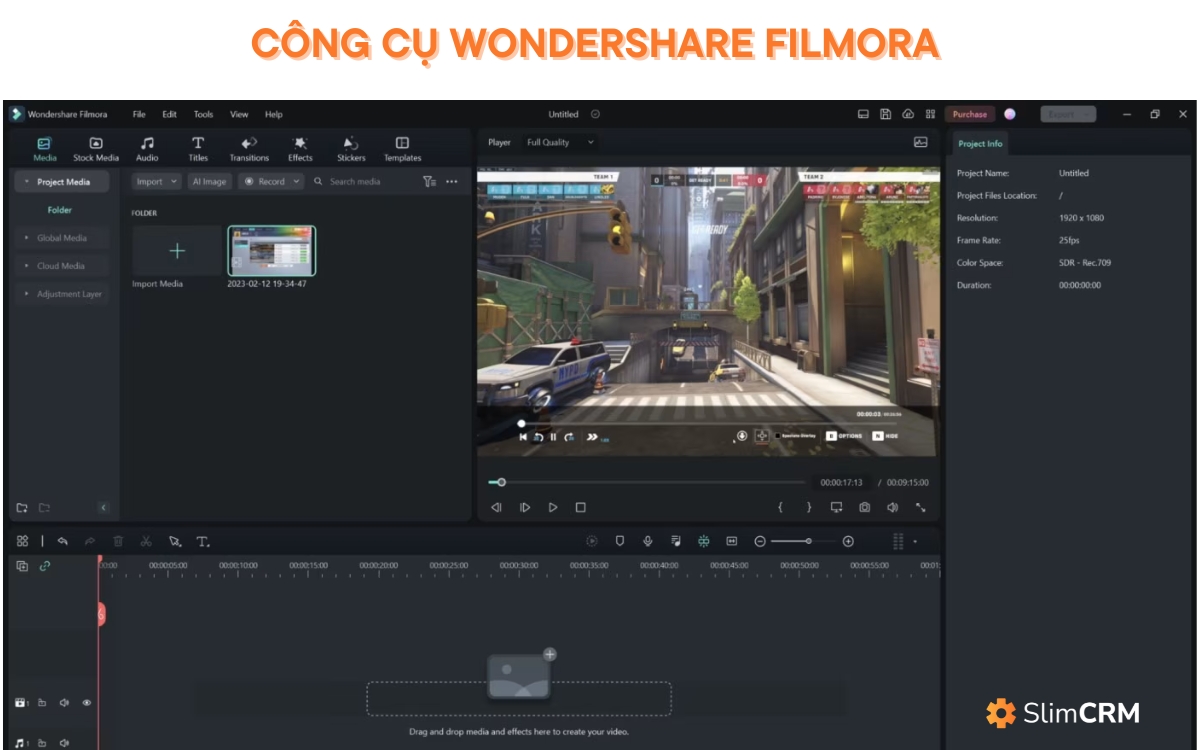Image resolution: width=1200 pixels, height=750 pixels.
Task: Open the Titles tab
Action: 198,149
